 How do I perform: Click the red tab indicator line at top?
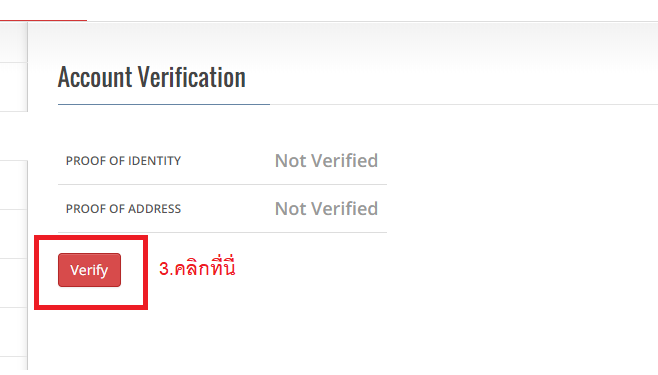[x=43, y=20]
